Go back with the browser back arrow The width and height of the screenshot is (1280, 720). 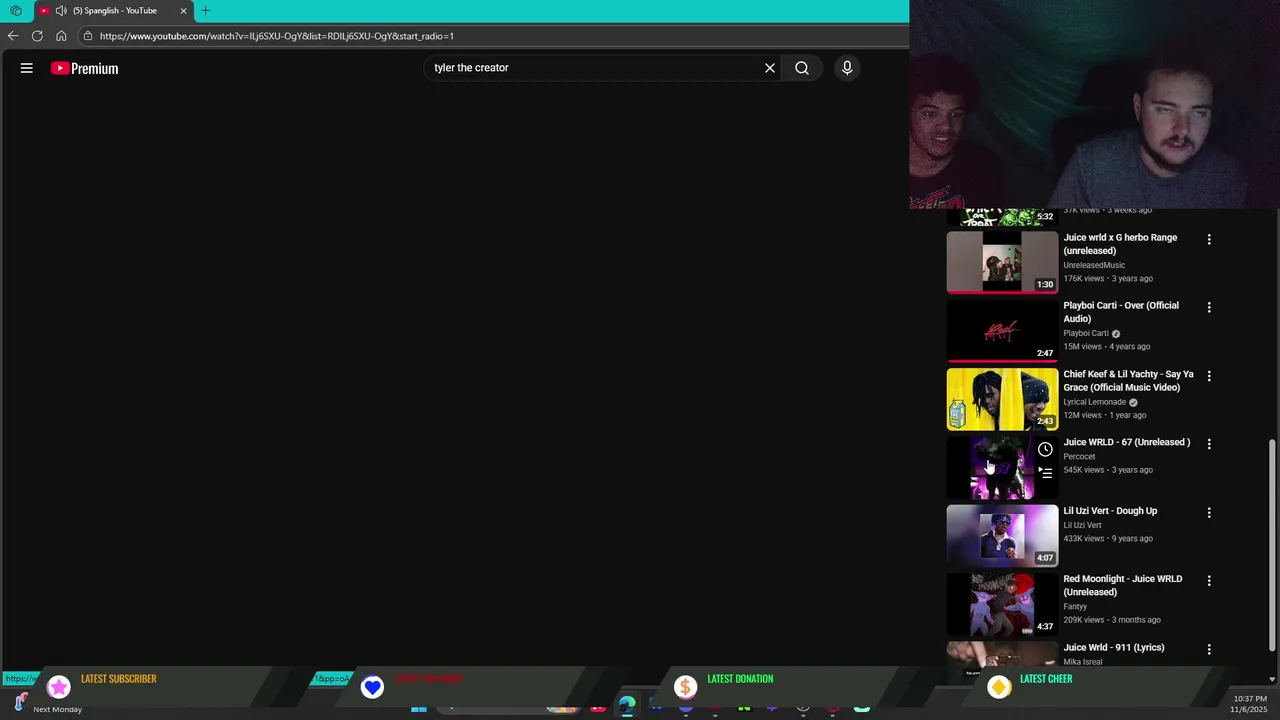tap(13, 36)
